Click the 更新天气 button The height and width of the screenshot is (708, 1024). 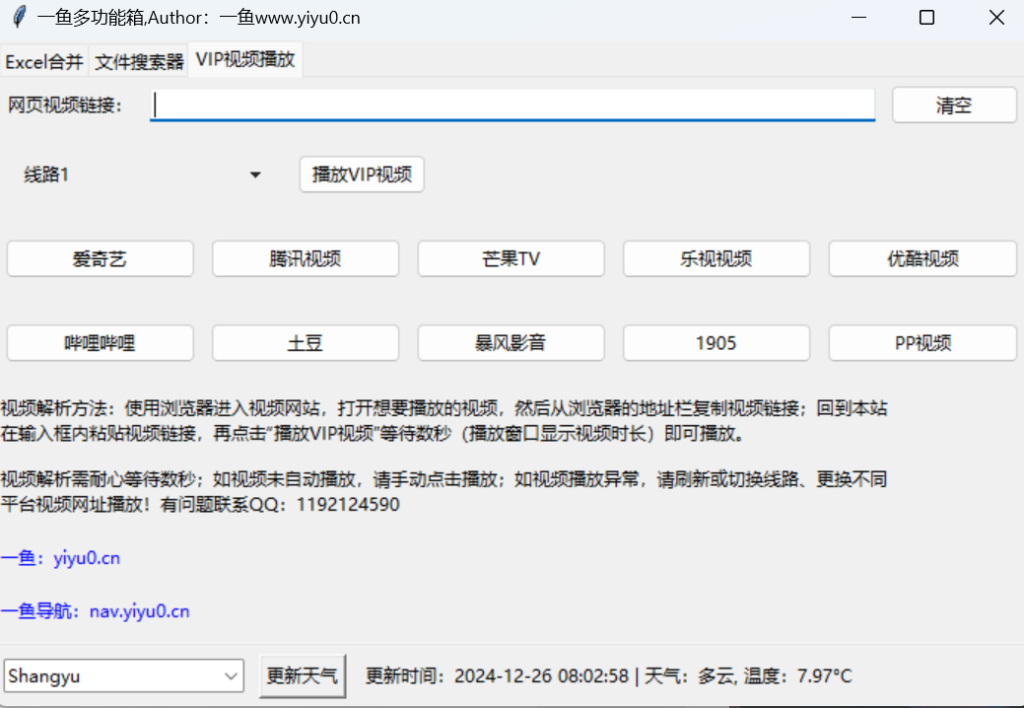point(302,676)
